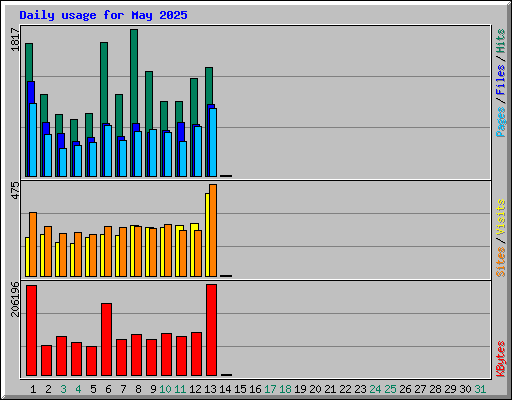Select the red KBytes bar for day 13
512x400 pixels.
211,330
